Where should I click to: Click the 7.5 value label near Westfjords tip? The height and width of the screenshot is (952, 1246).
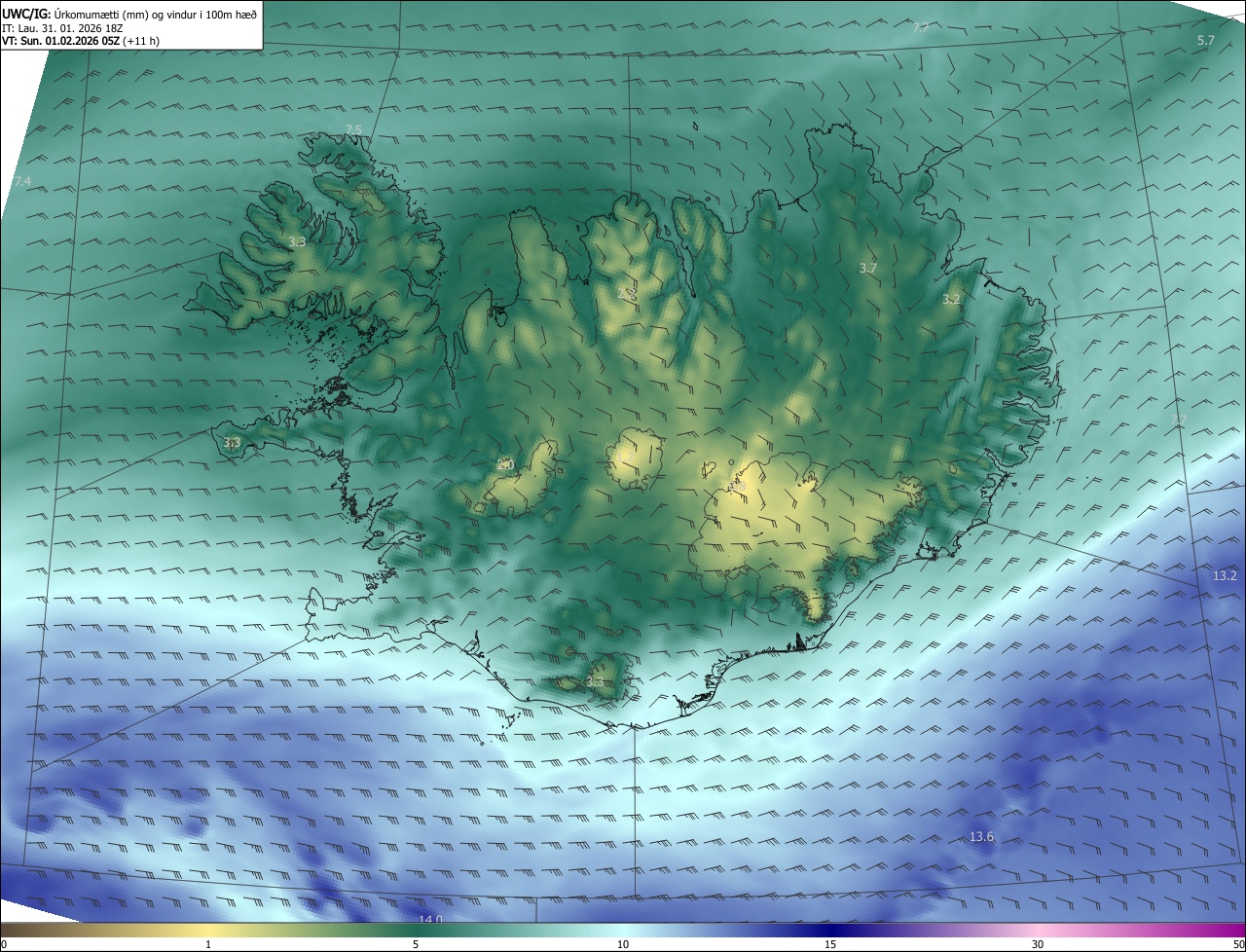click(353, 129)
